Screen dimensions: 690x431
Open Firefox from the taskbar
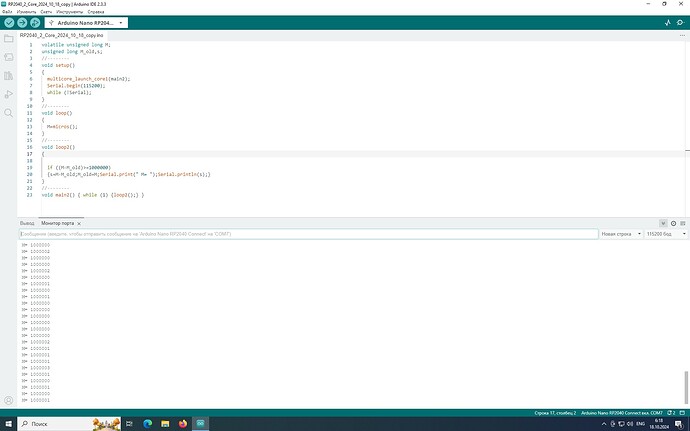[183, 424]
